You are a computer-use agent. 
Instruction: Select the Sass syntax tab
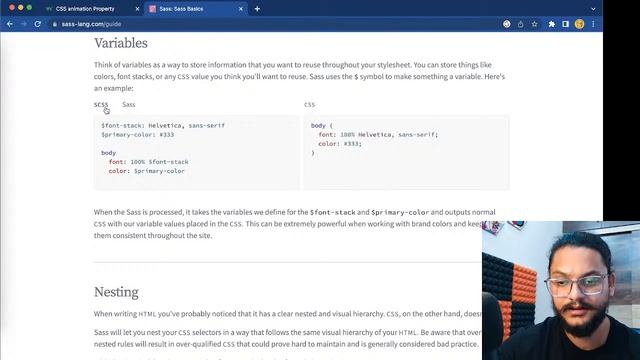tap(129, 104)
